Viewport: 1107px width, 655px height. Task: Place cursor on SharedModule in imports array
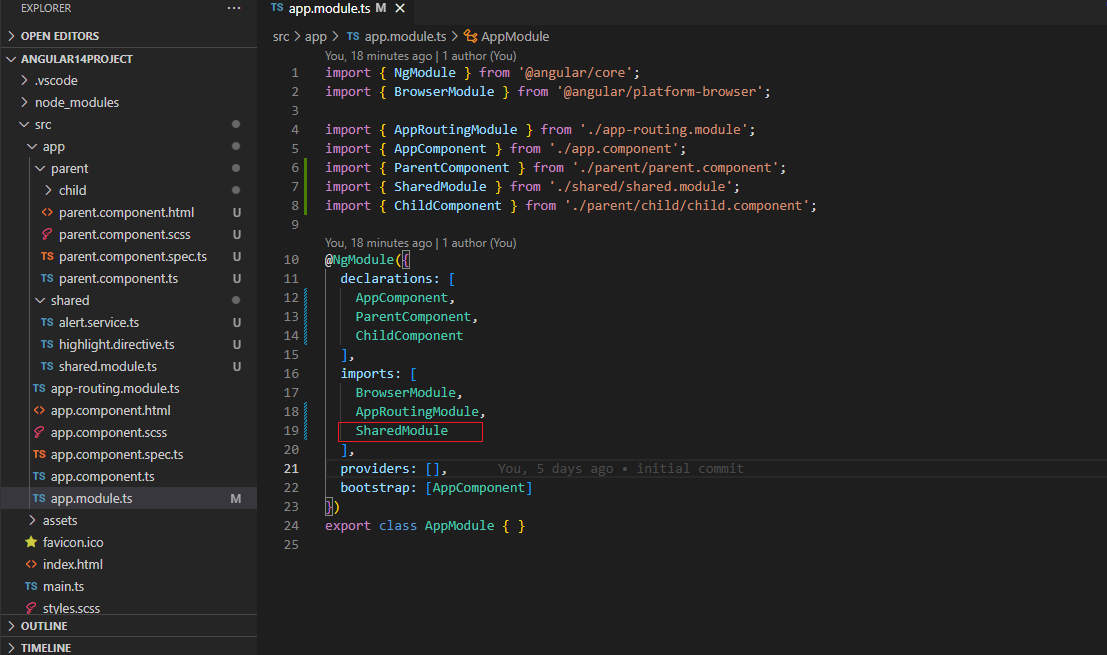[x=401, y=431]
